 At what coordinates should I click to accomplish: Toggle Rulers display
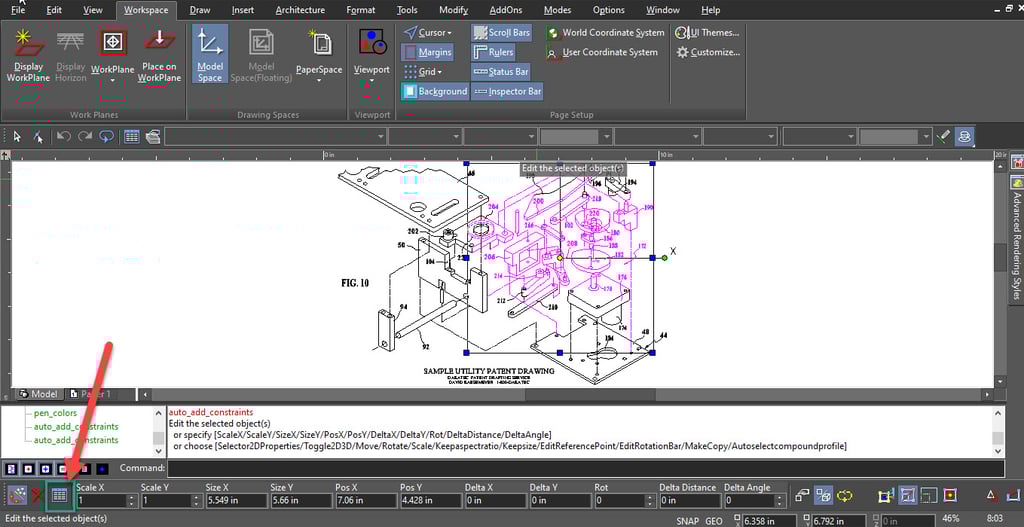click(x=493, y=52)
